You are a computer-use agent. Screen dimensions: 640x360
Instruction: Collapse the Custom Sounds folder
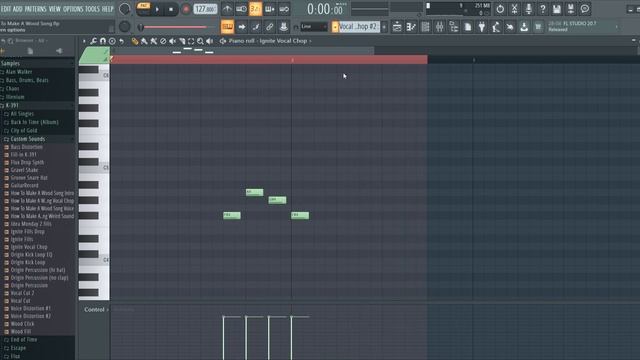click(28, 139)
